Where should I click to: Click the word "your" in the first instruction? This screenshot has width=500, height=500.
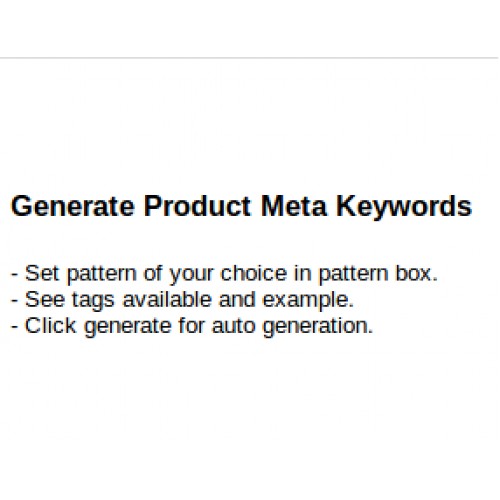(x=191, y=275)
